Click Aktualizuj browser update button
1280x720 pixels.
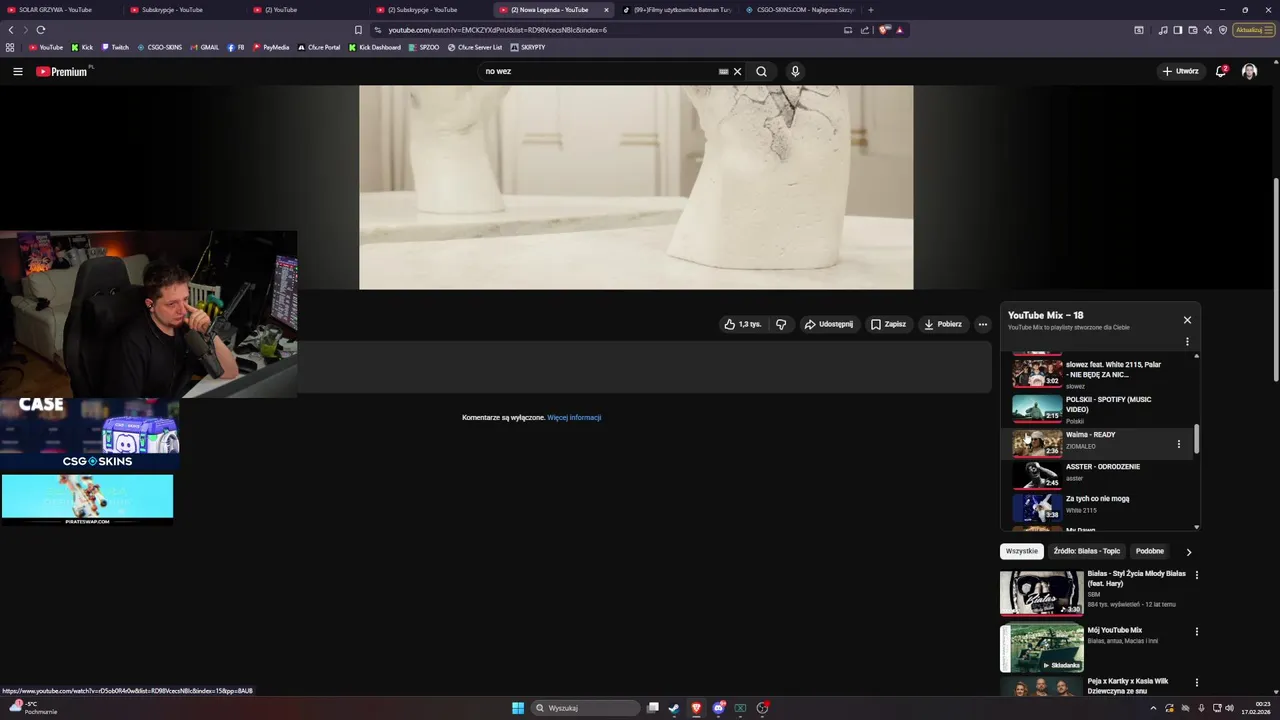1254,30
